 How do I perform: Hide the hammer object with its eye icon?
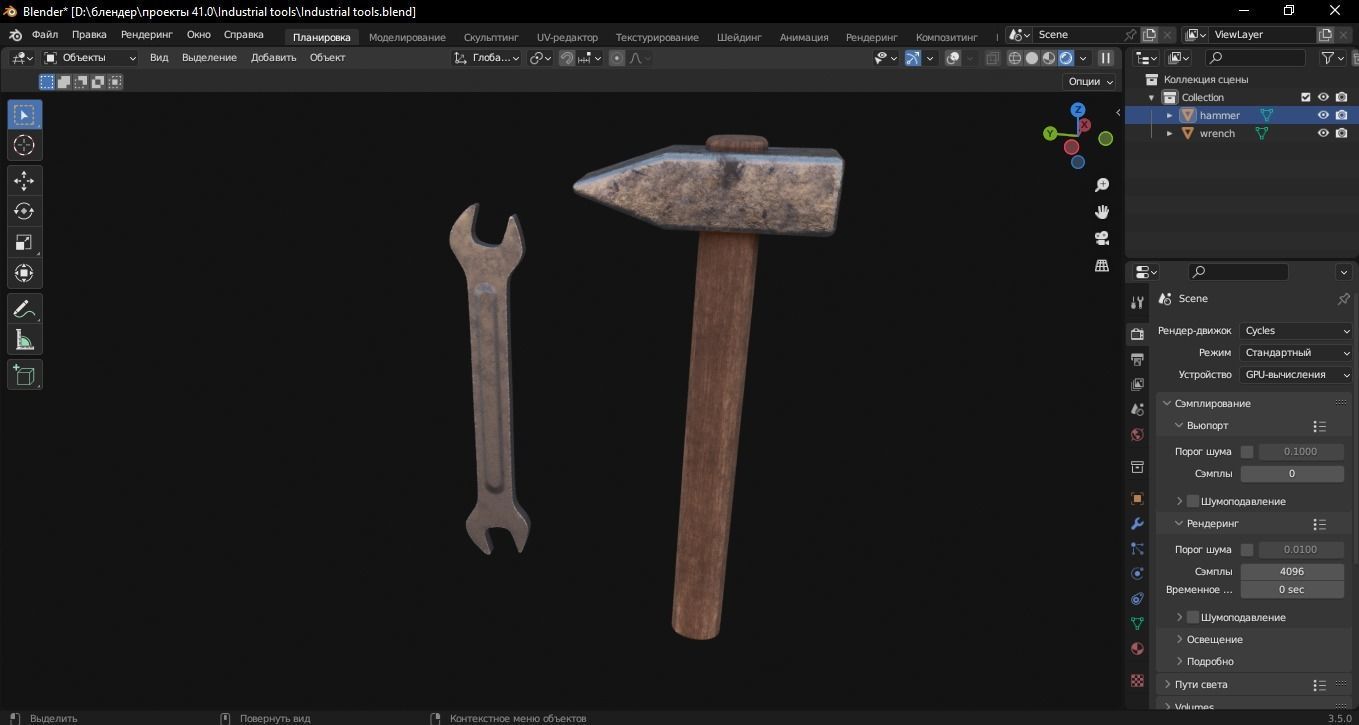tap(1323, 115)
